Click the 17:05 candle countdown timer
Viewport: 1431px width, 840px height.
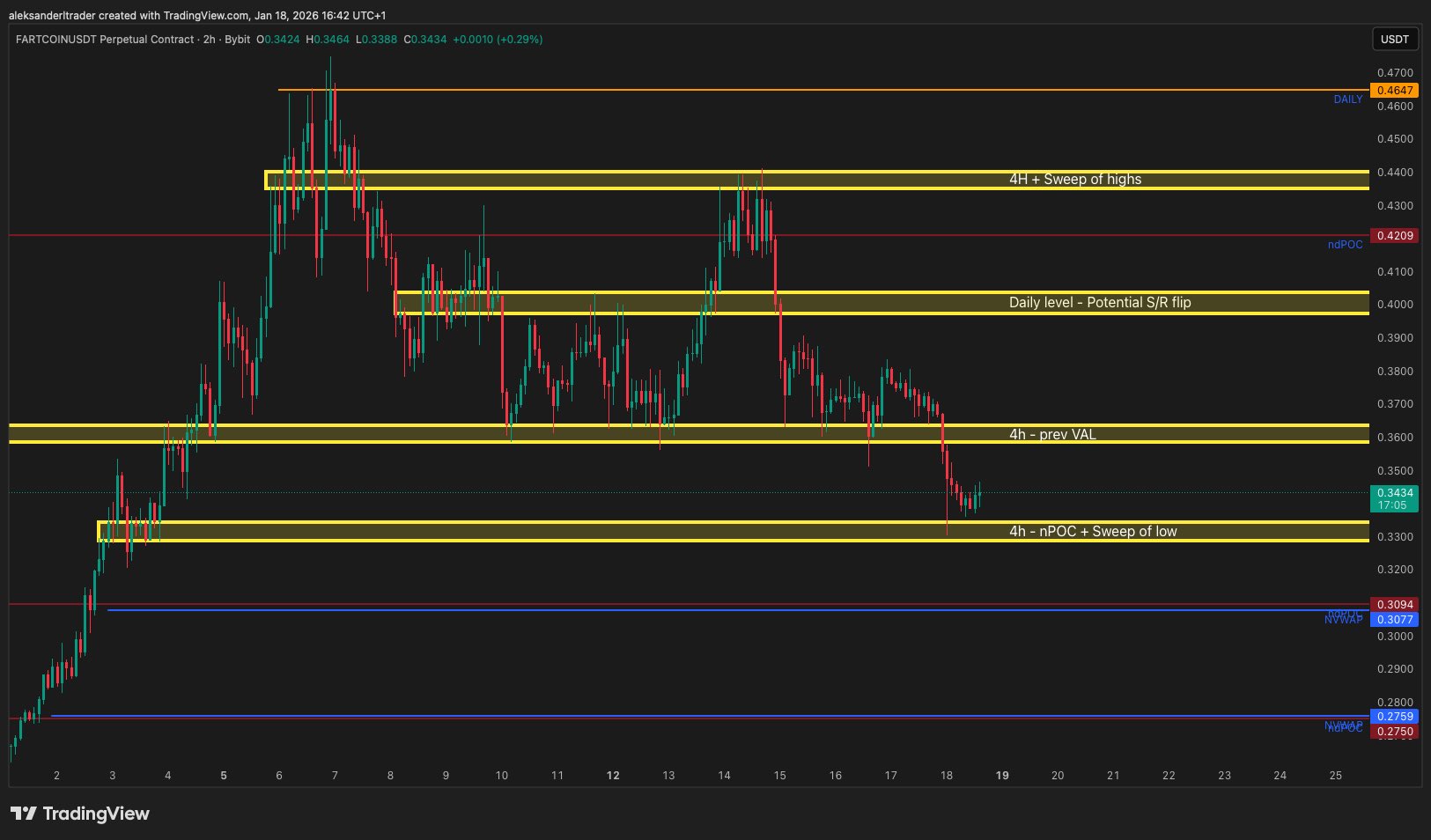(x=1392, y=505)
